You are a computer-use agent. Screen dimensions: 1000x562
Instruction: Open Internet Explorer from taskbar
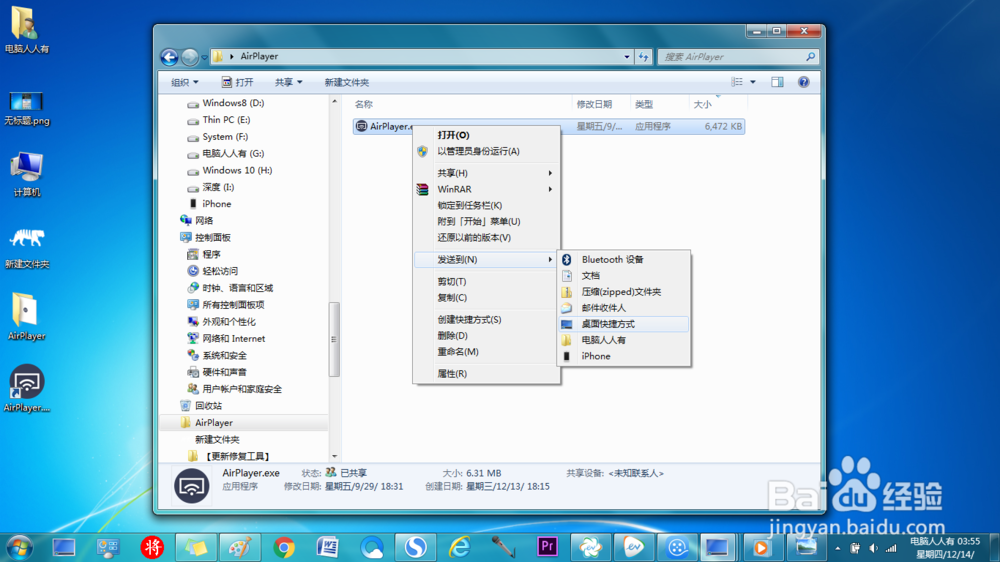pos(459,547)
